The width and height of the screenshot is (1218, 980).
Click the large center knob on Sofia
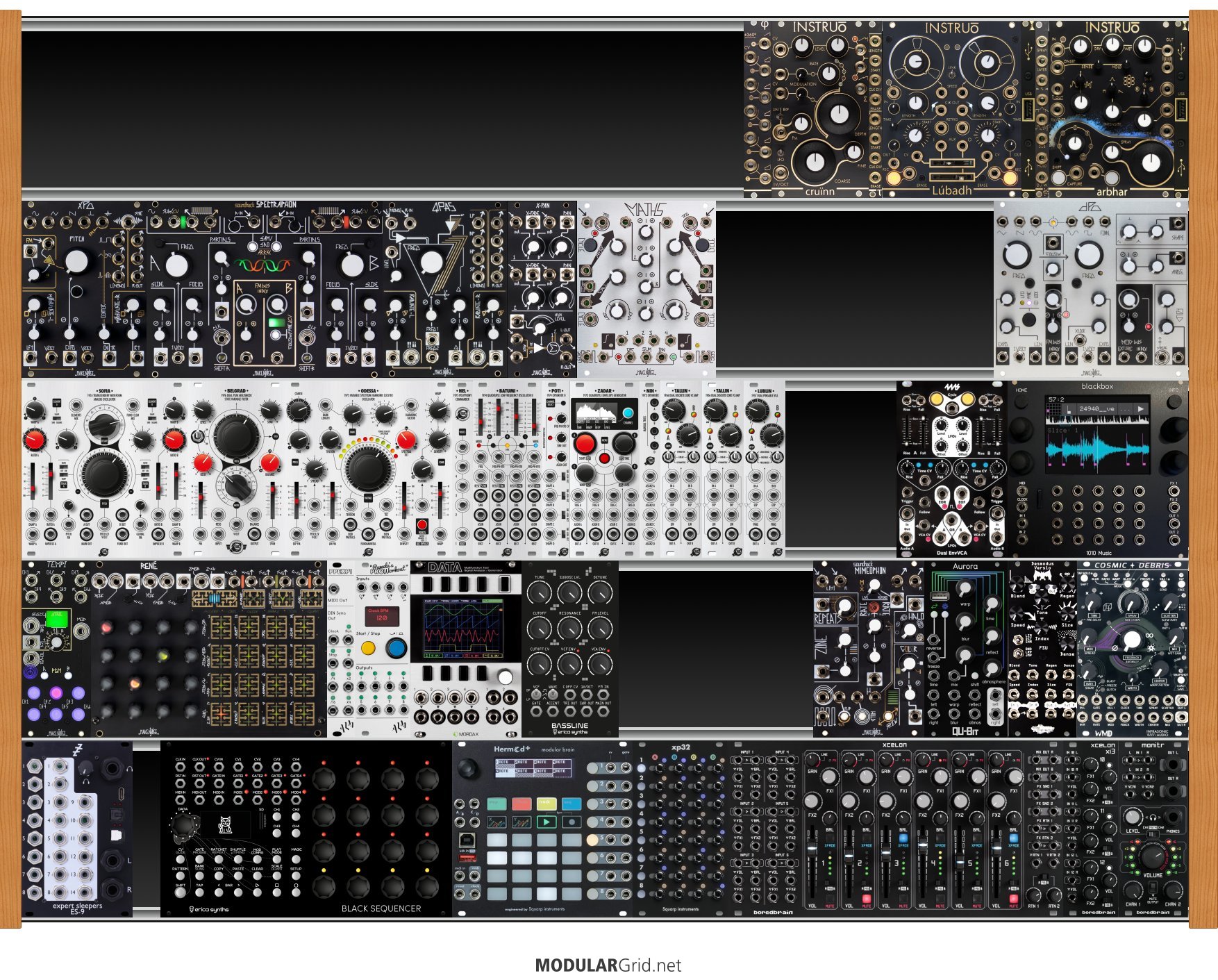coord(104,474)
